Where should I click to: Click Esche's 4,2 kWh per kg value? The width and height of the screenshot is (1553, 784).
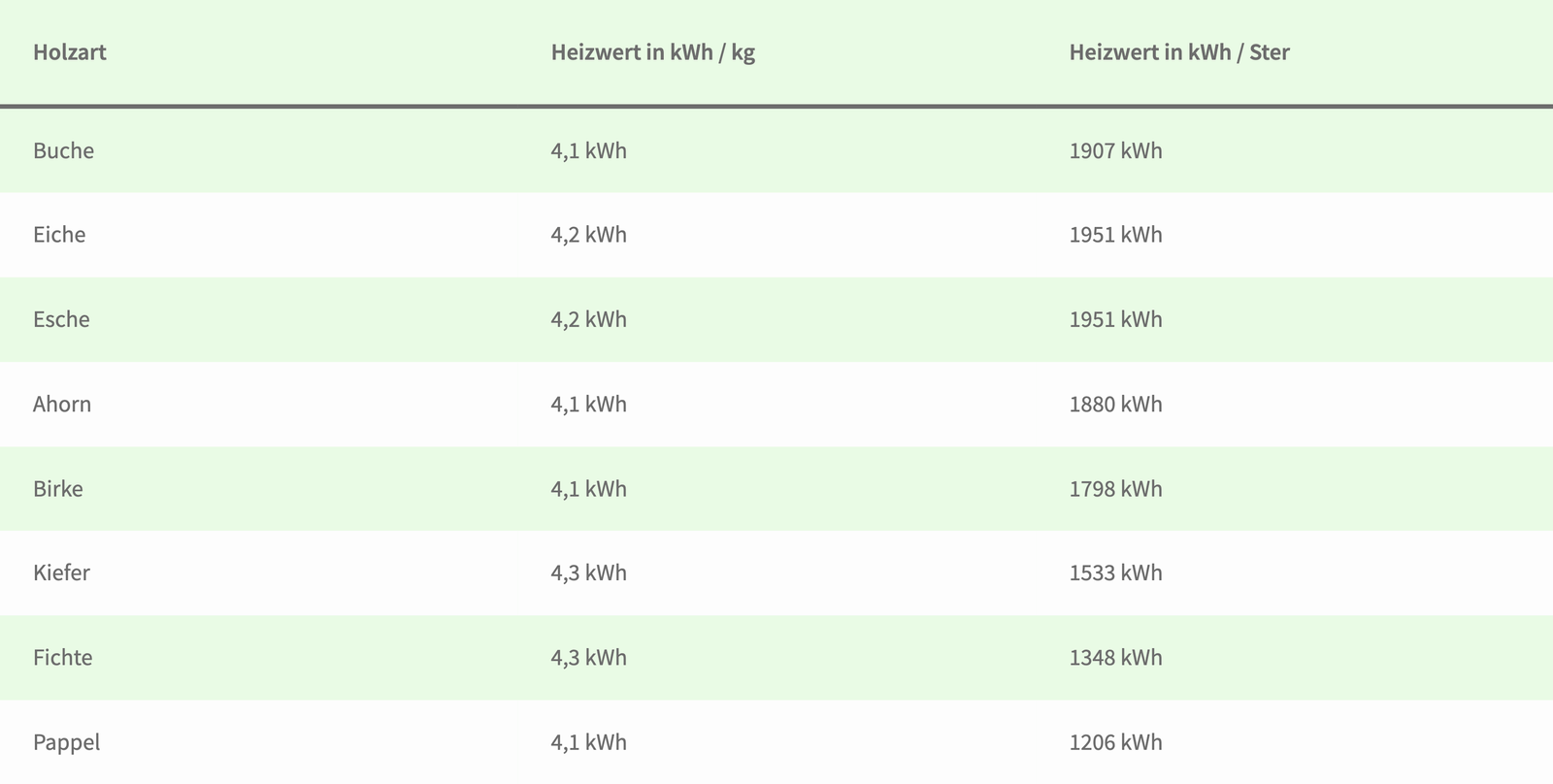(x=588, y=319)
